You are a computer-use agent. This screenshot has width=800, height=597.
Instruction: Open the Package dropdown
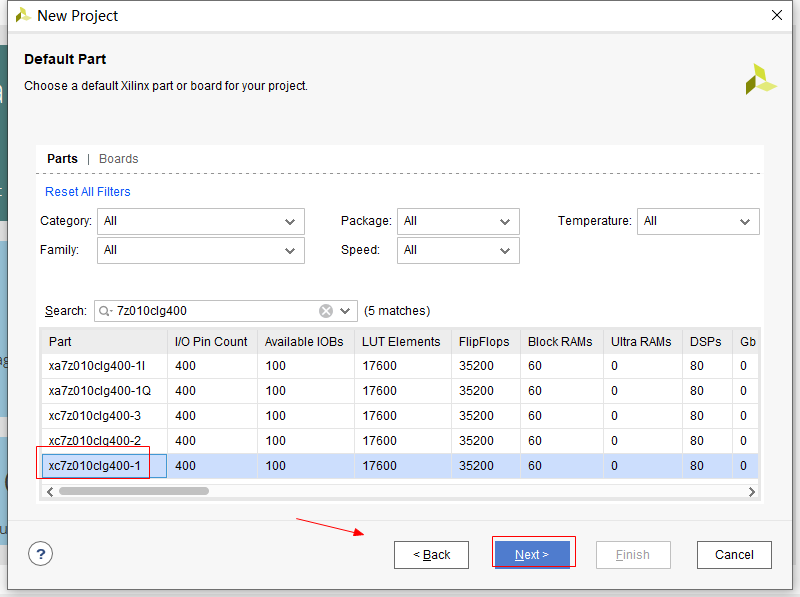[x=458, y=221]
